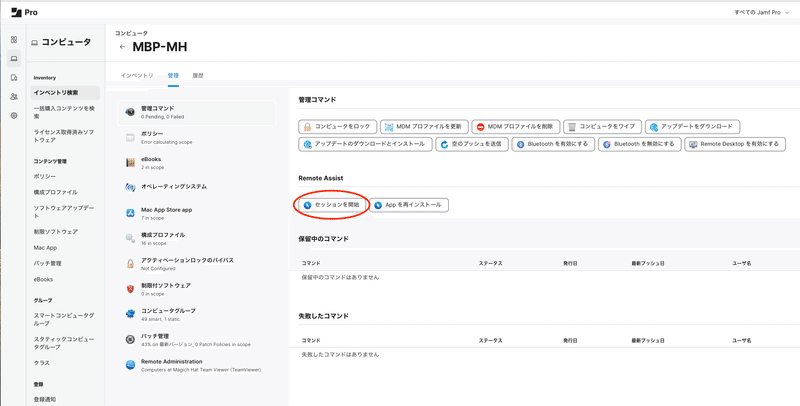Open 登録通知 in sidebar
This screenshot has width=800, height=406.
(x=45, y=399)
